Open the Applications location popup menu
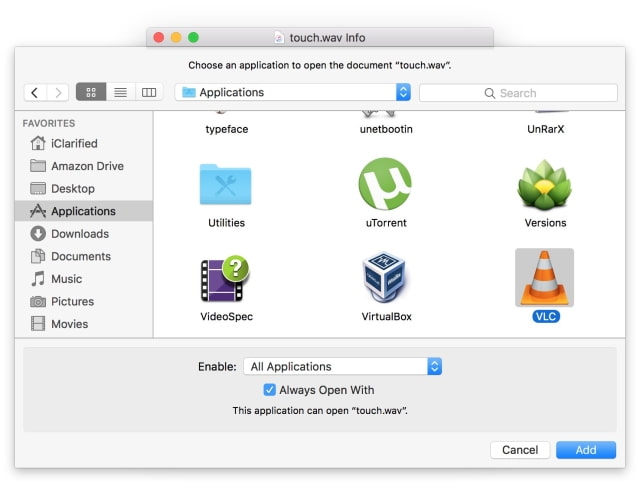640x486 pixels. click(x=293, y=92)
